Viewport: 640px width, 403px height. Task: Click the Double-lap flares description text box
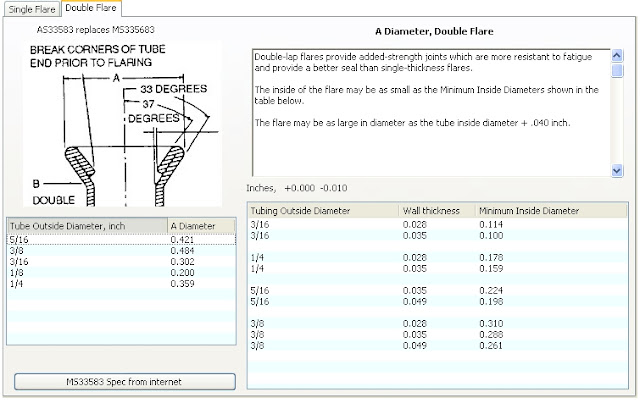pyautogui.click(x=431, y=113)
